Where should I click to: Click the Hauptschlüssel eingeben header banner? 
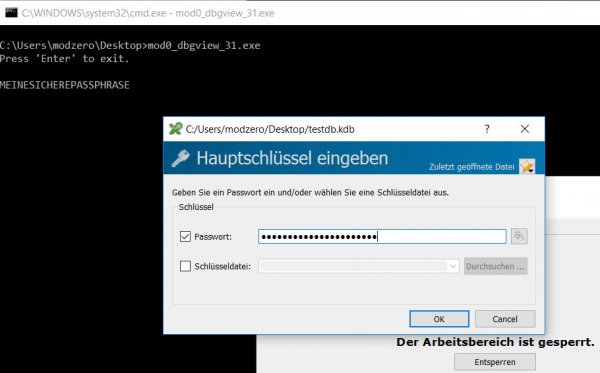(354, 158)
